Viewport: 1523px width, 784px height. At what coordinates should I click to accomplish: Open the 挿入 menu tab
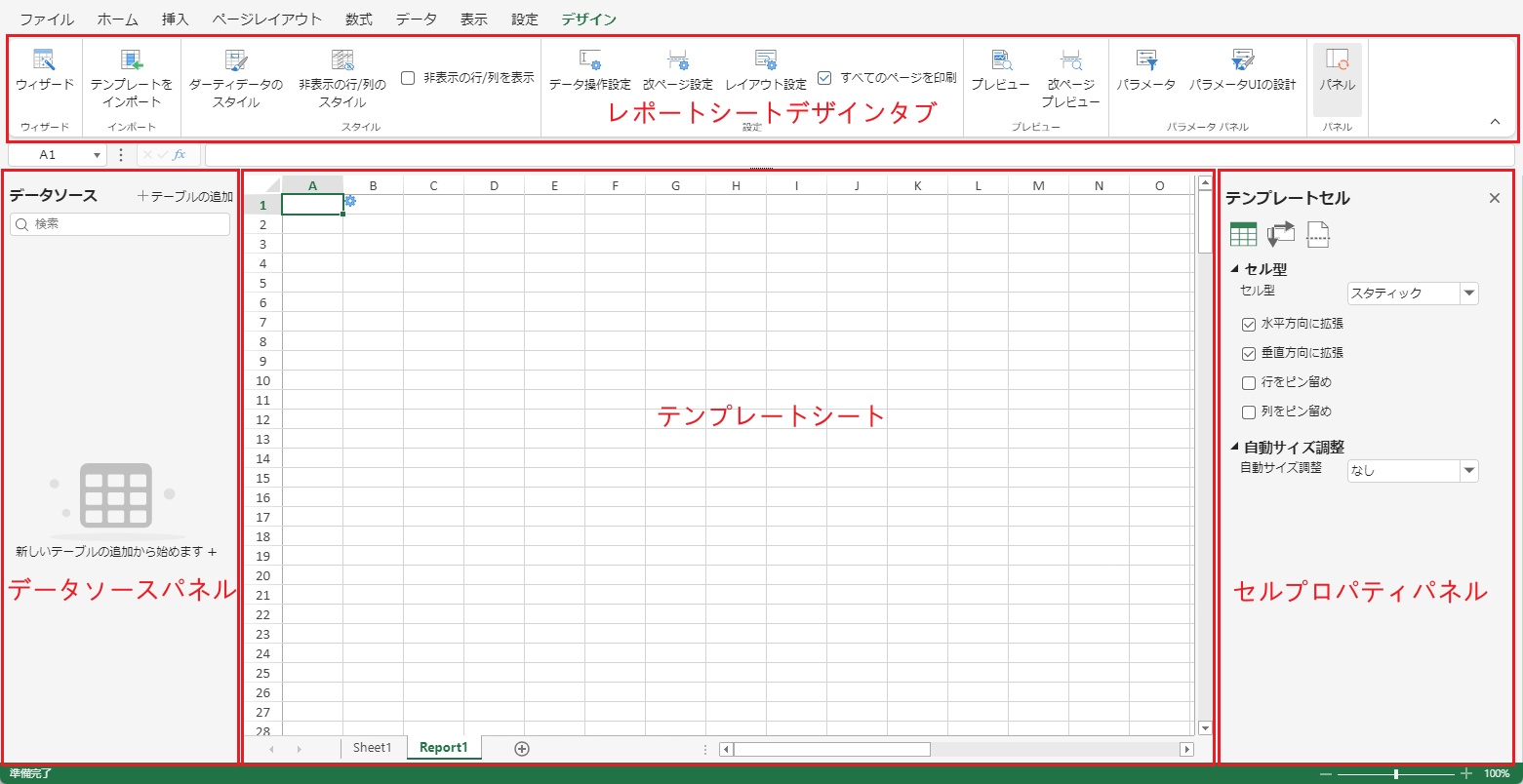tap(175, 20)
